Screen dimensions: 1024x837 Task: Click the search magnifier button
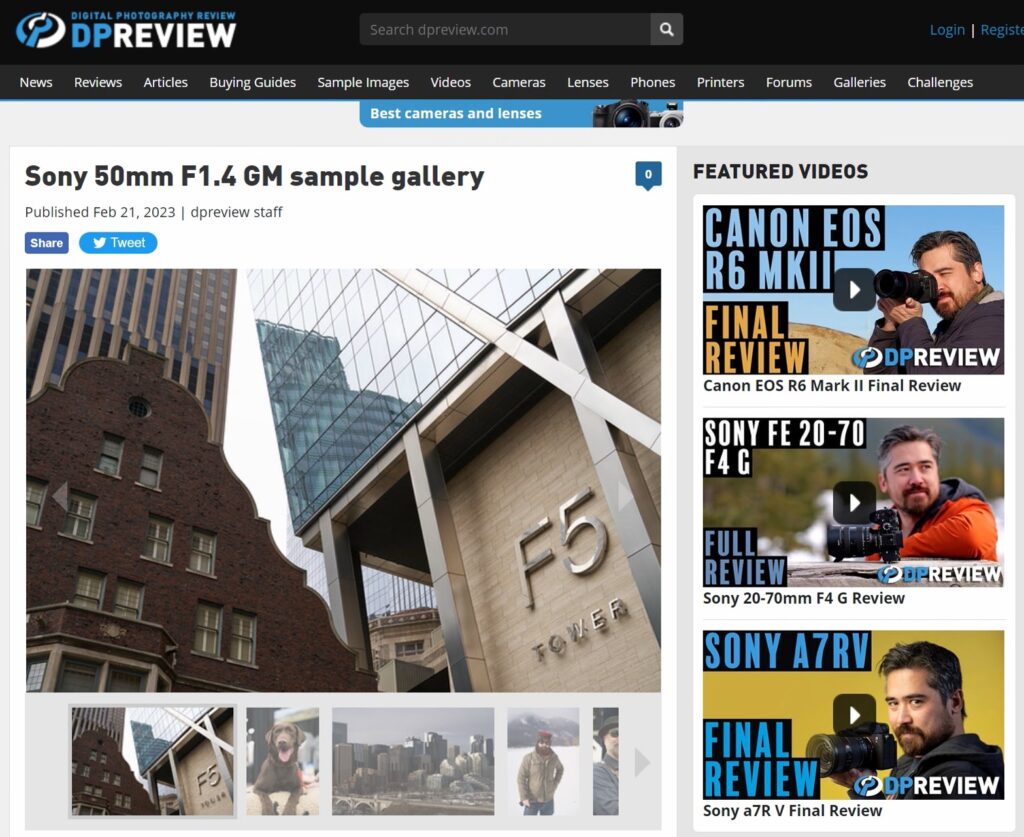666,29
